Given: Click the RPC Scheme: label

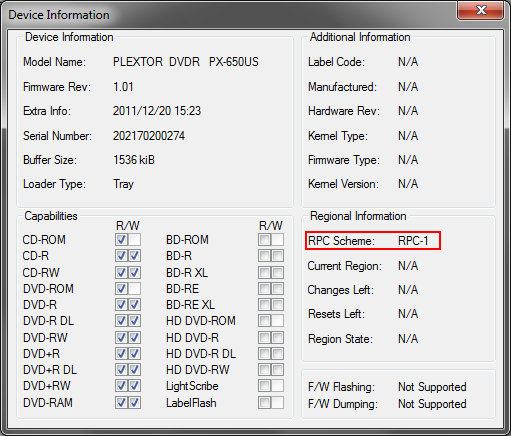Looking at the screenshot, I should pos(341,241).
